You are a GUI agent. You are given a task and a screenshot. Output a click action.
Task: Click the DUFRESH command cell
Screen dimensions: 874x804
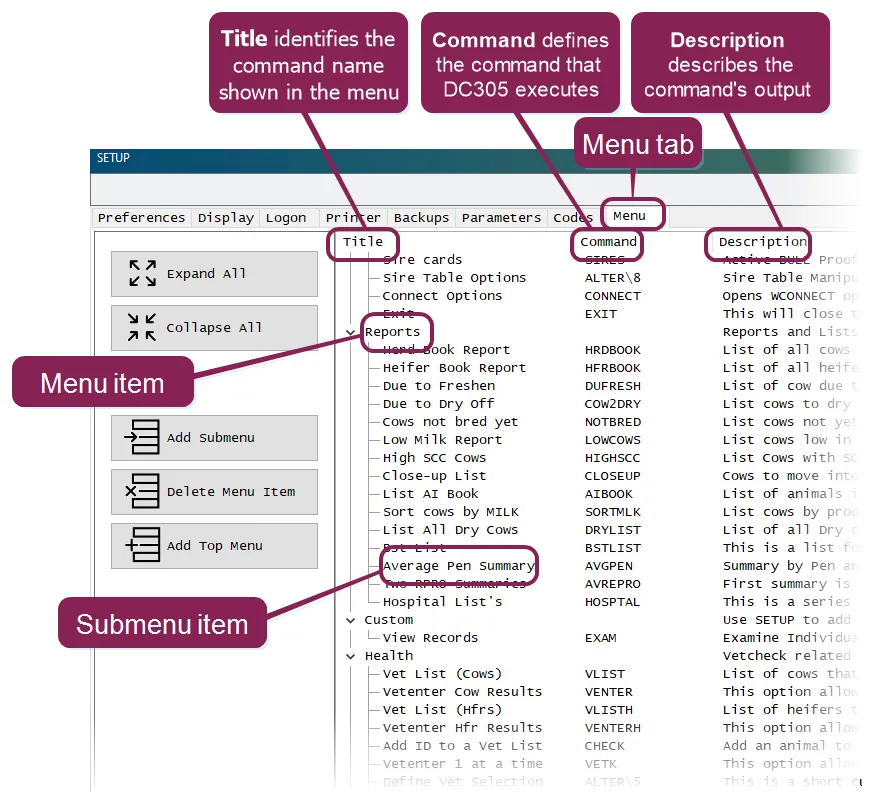[x=613, y=386]
